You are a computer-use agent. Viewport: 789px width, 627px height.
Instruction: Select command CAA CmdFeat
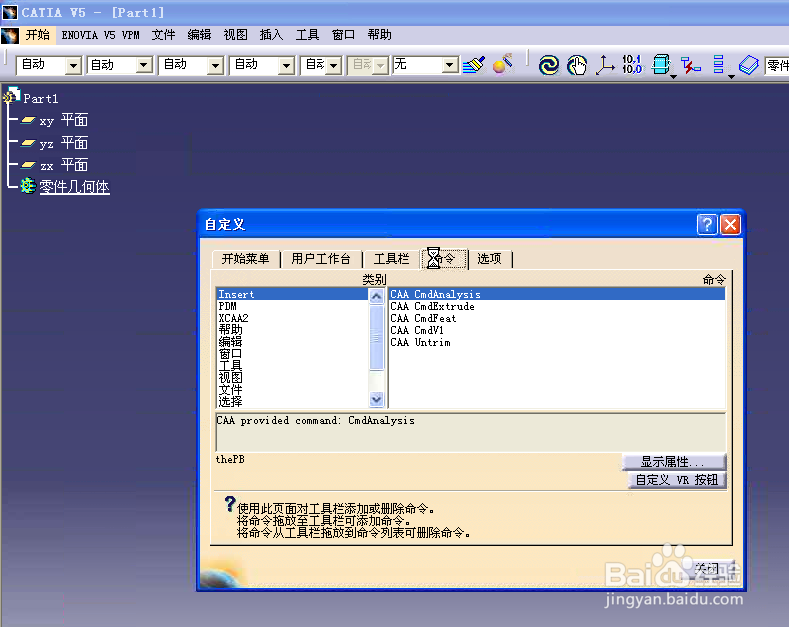557,319
